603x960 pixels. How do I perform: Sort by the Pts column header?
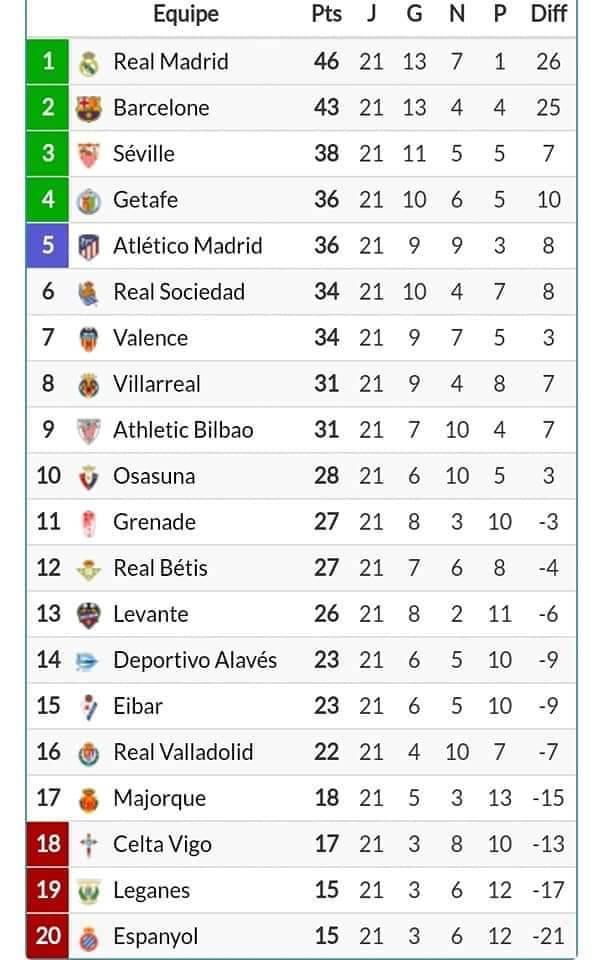(x=326, y=13)
